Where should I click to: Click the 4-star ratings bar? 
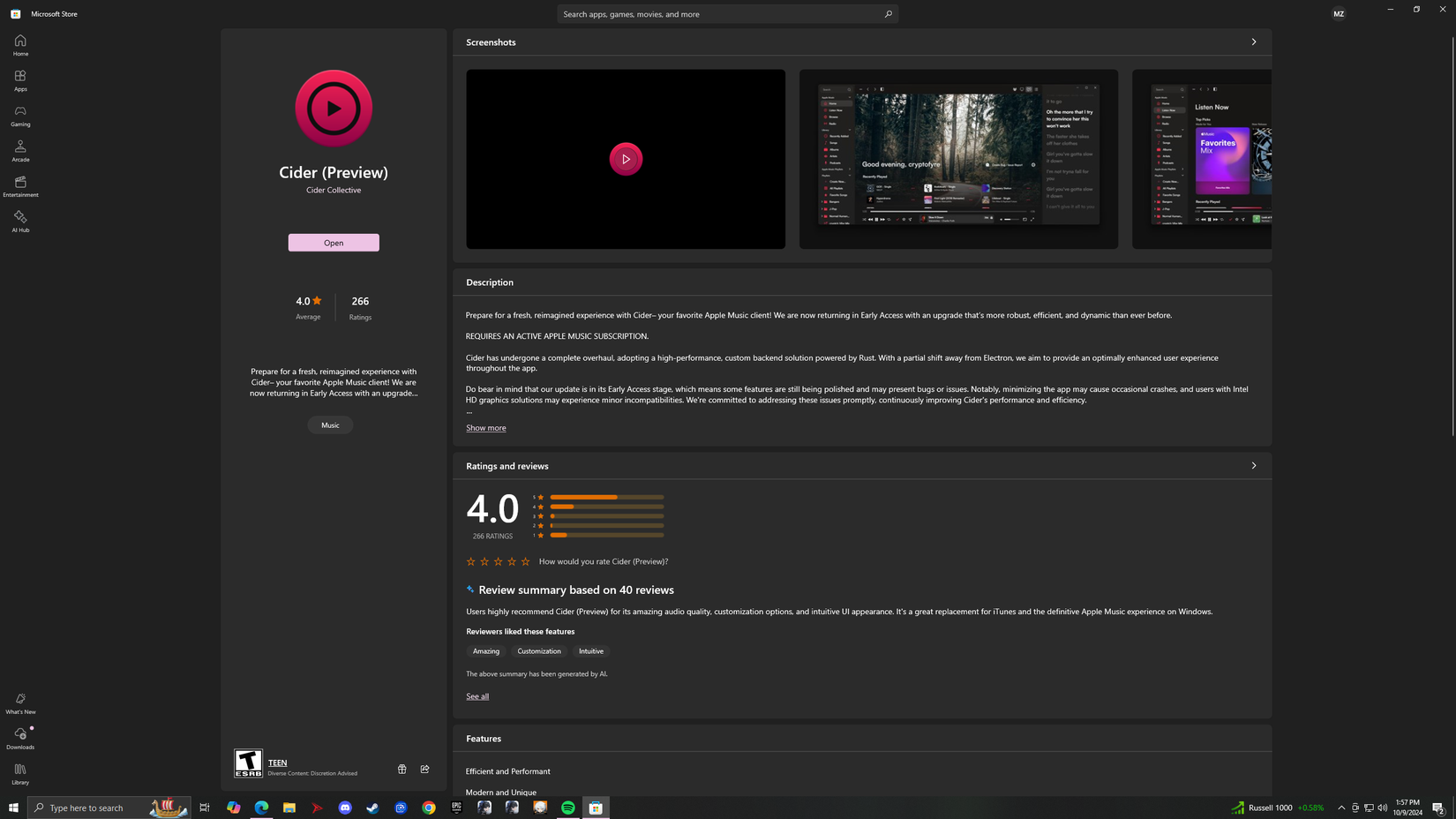coord(606,507)
